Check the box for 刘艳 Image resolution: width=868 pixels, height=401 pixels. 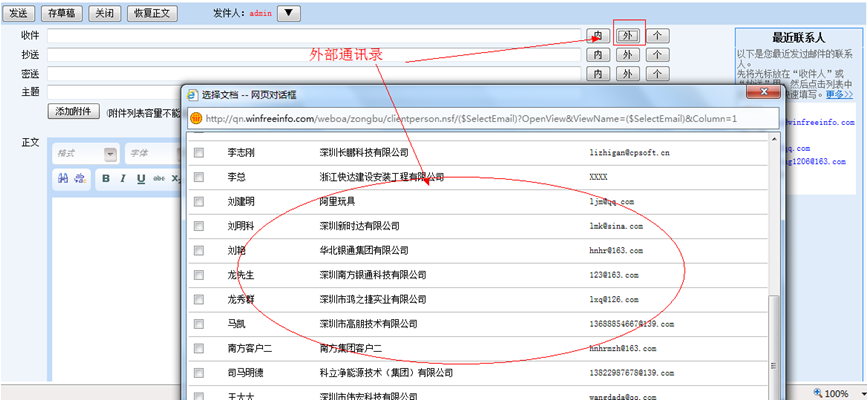coord(198,250)
